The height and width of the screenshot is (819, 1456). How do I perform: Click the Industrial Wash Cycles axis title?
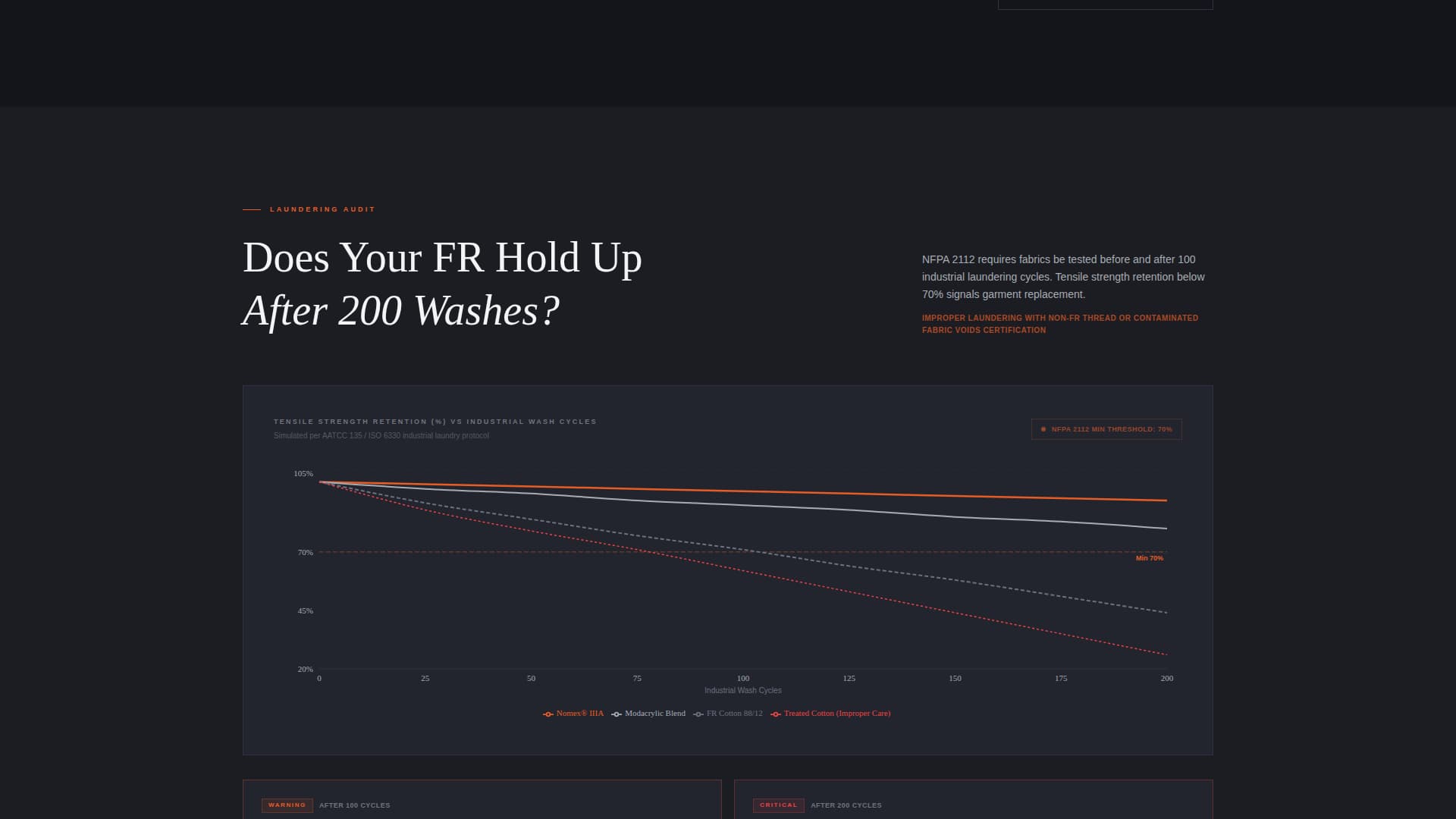pyautogui.click(x=742, y=690)
